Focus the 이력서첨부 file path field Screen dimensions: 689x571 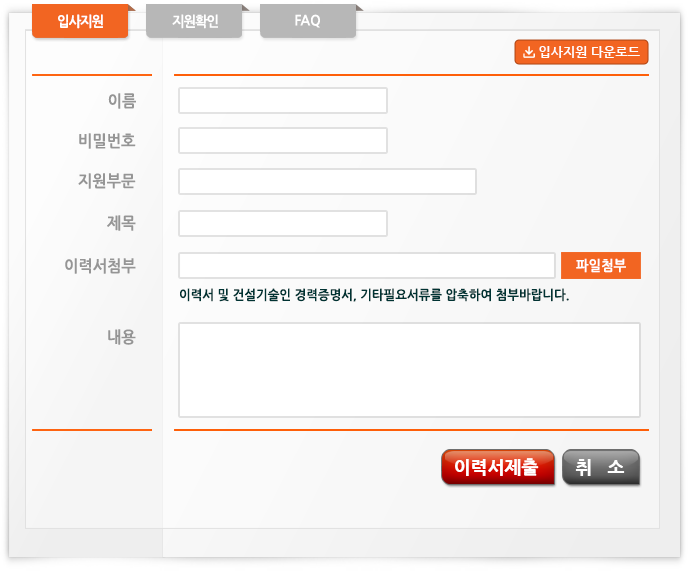pos(366,266)
